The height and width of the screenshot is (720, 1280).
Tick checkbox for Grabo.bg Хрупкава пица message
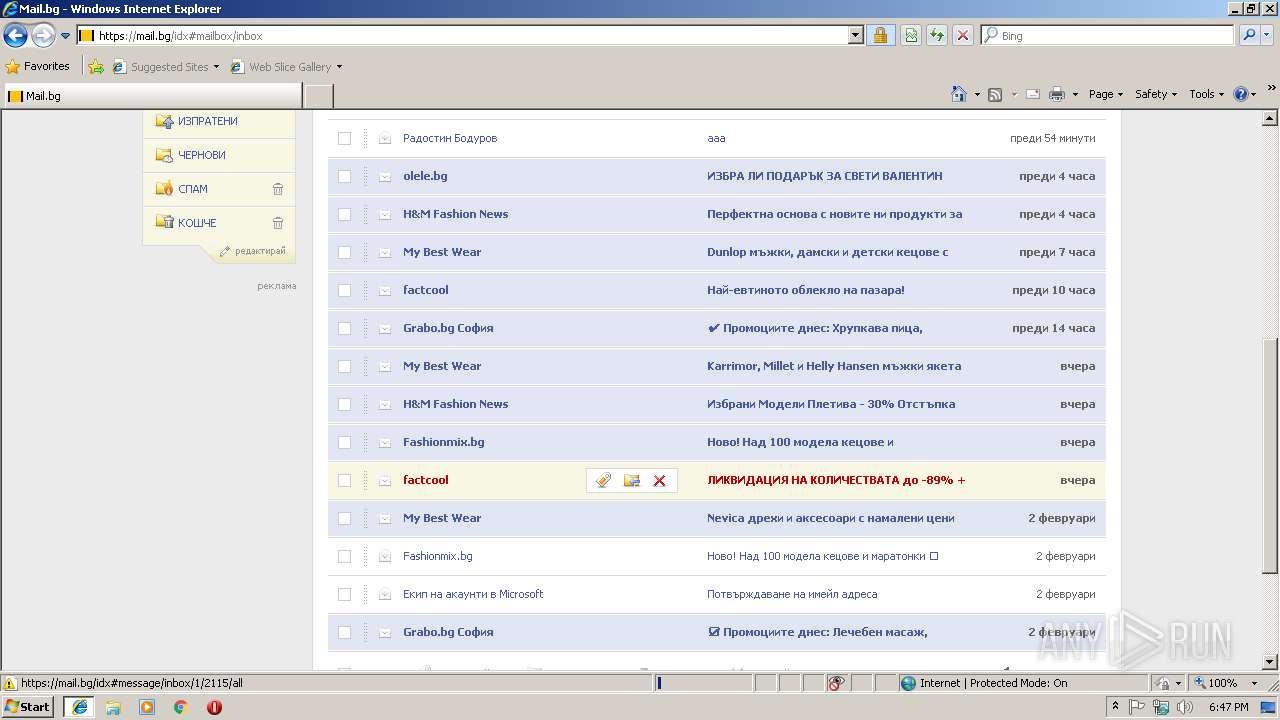344,328
